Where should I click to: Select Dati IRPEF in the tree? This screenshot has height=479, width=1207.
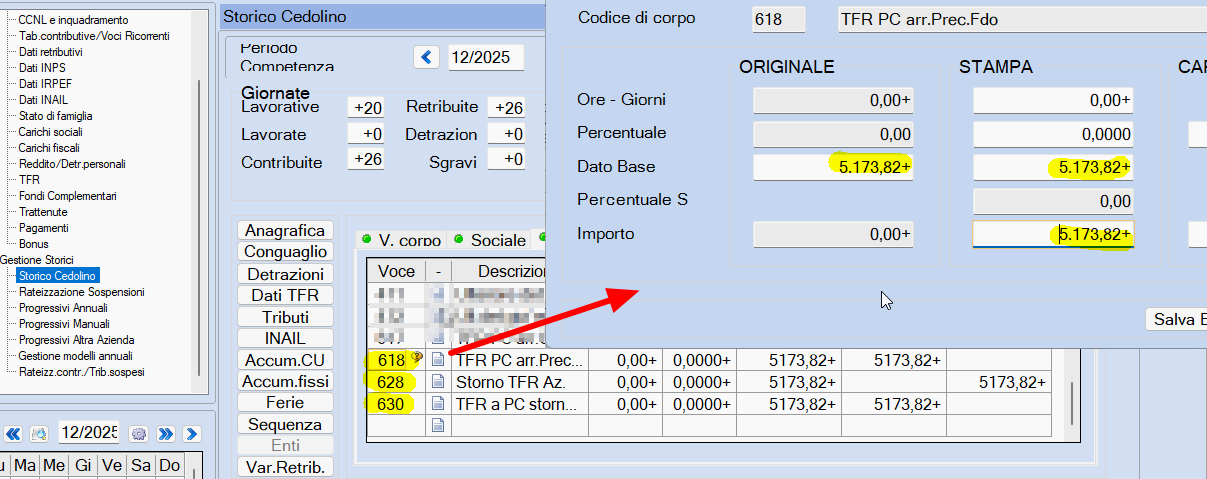pyautogui.click(x=45, y=84)
